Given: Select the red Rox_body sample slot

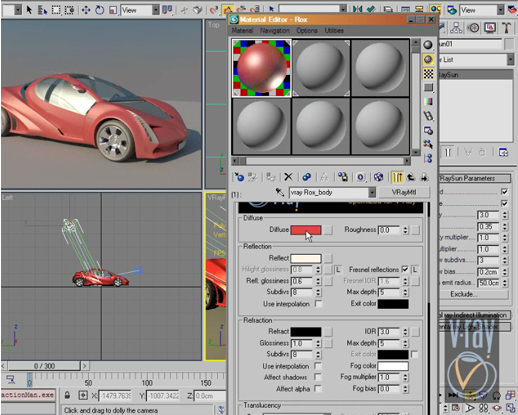Looking at the screenshot, I should point(262,68).
